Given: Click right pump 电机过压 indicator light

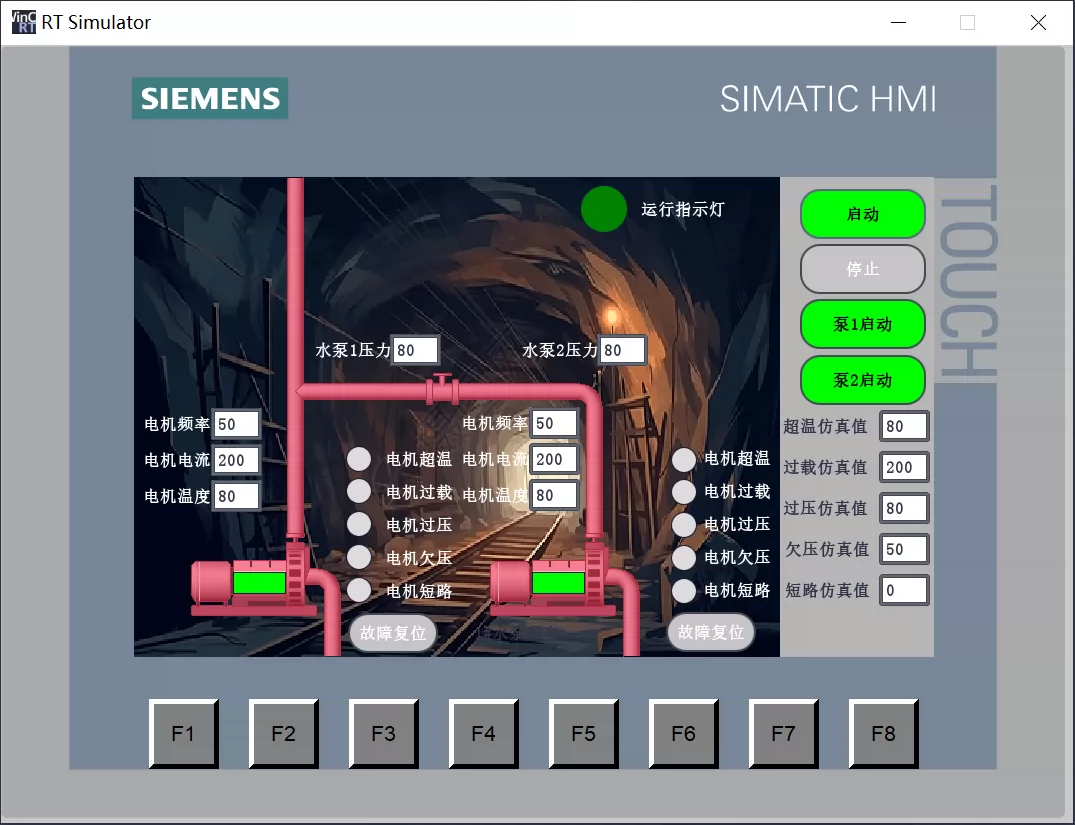Looking at the screenshot, I should tap(684, 524).
